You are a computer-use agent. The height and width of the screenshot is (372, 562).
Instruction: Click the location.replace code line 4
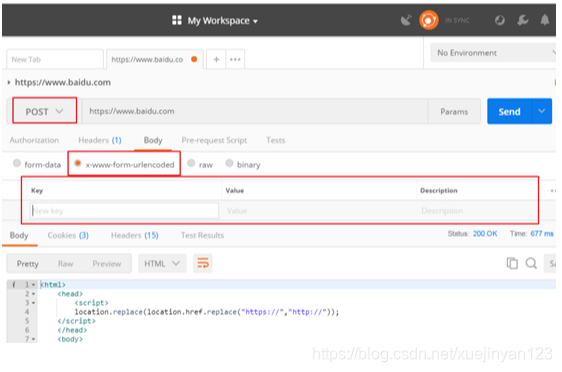click(206, 312)
